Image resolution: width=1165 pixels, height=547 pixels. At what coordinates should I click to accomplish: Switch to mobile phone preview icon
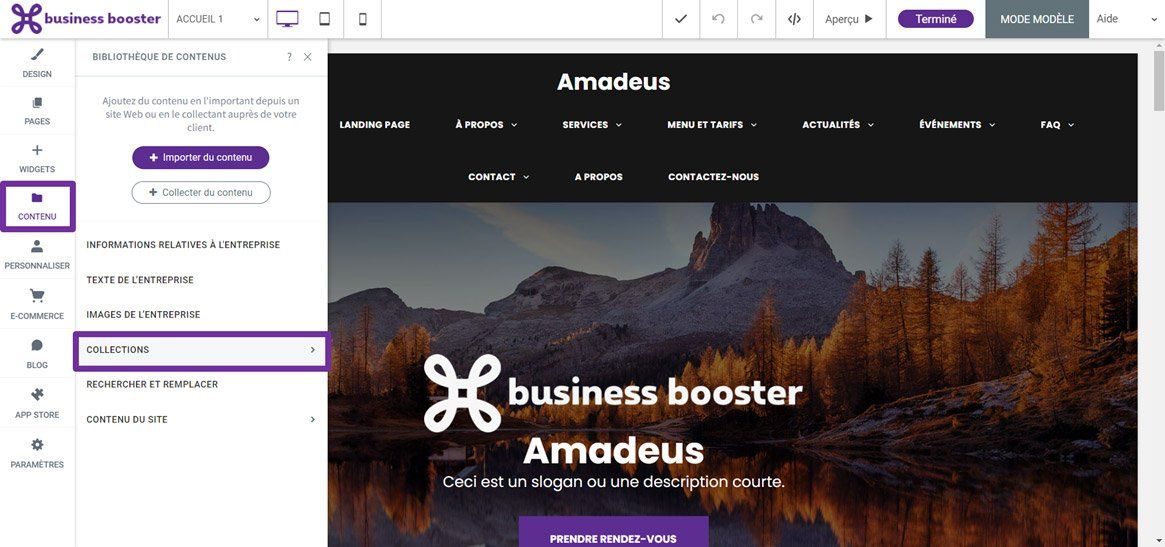[363, 19]
